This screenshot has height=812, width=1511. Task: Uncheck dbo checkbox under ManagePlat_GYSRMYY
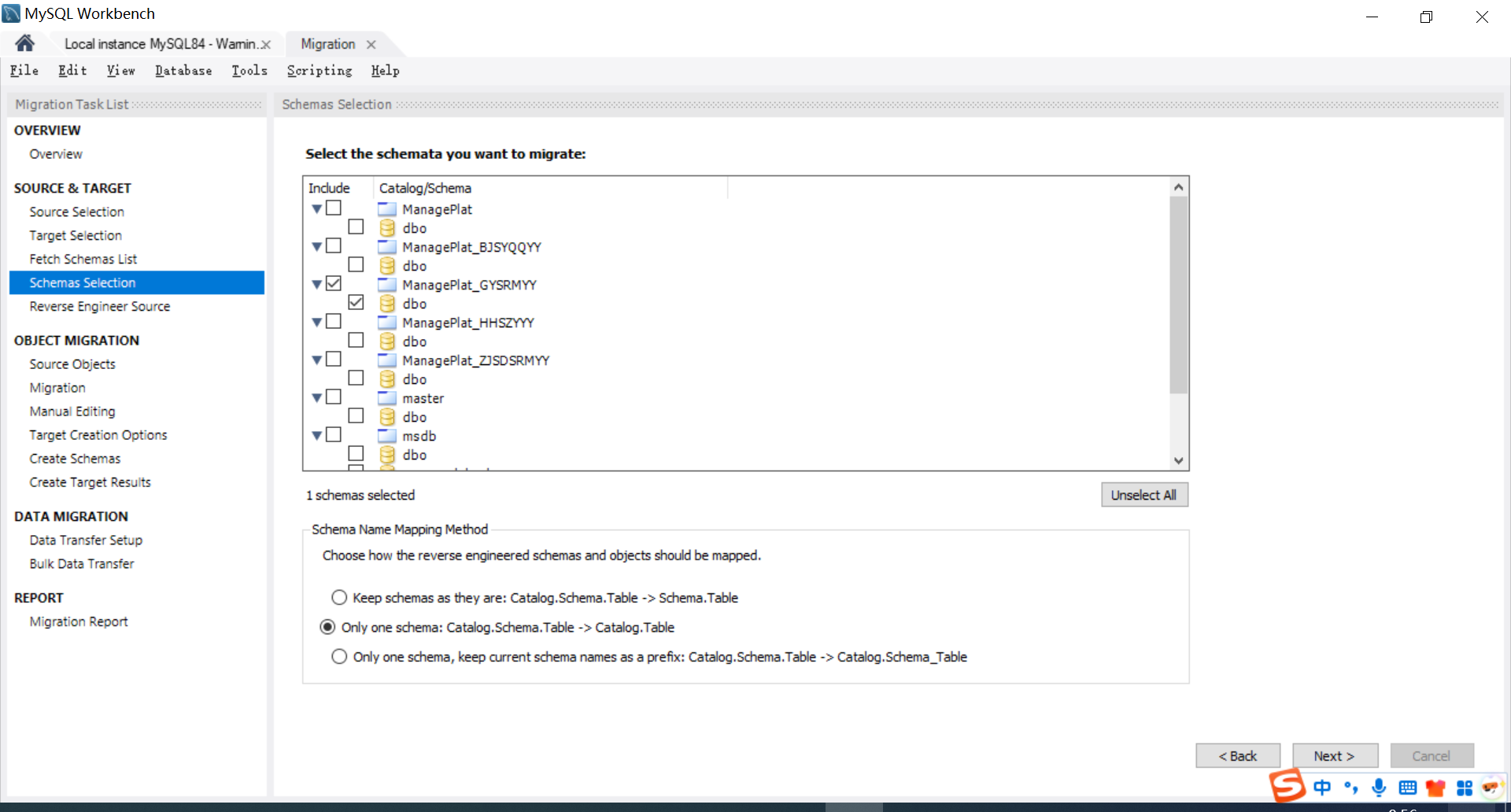tap(356, 302)
